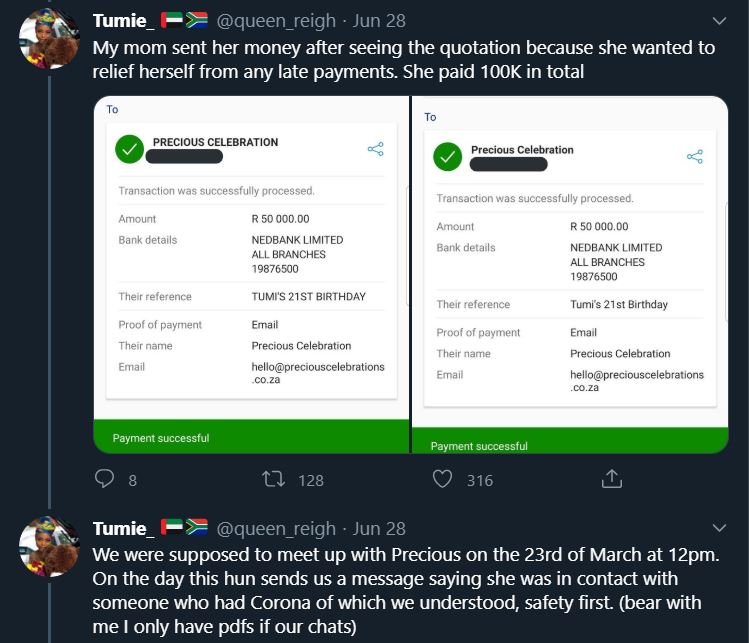The height and width of the screenshot is (643, 749).
Task: Open the second tweet's chevron options menu
Action: 719,528
